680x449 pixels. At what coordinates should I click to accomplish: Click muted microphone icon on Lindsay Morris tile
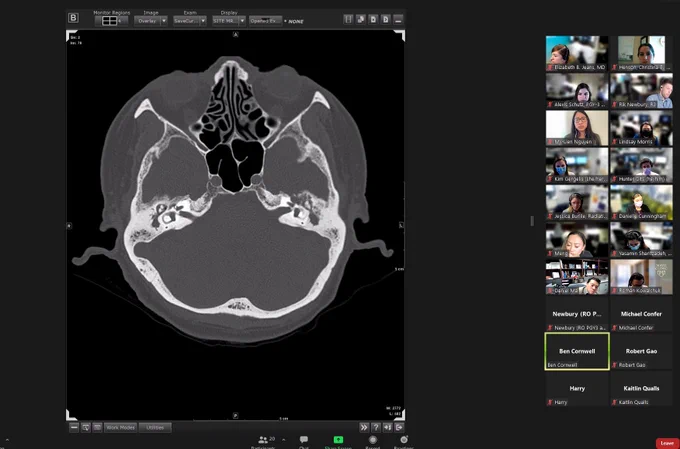pyautogui.click(x=615, y=142)
